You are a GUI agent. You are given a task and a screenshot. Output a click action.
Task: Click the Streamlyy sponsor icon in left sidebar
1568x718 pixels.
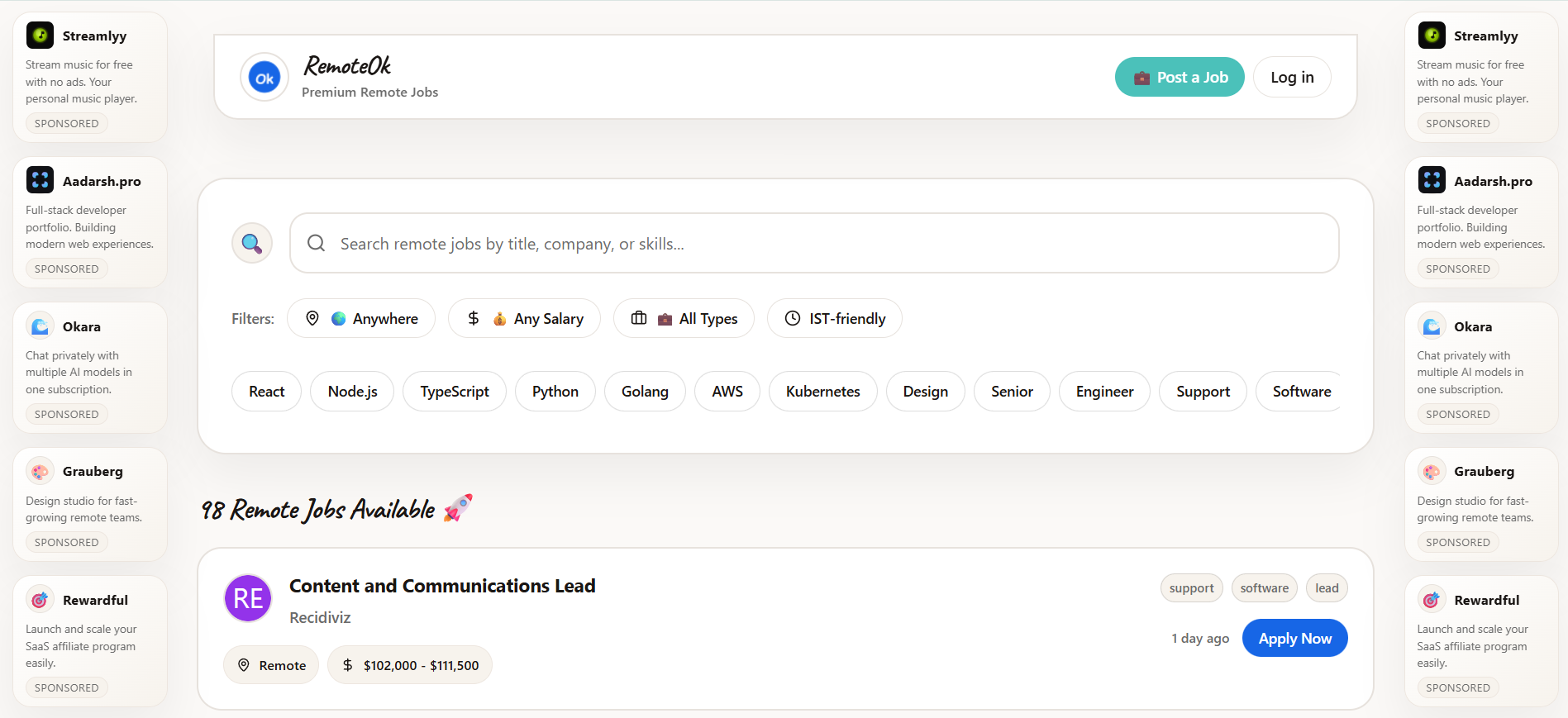(x=40, y=36)
